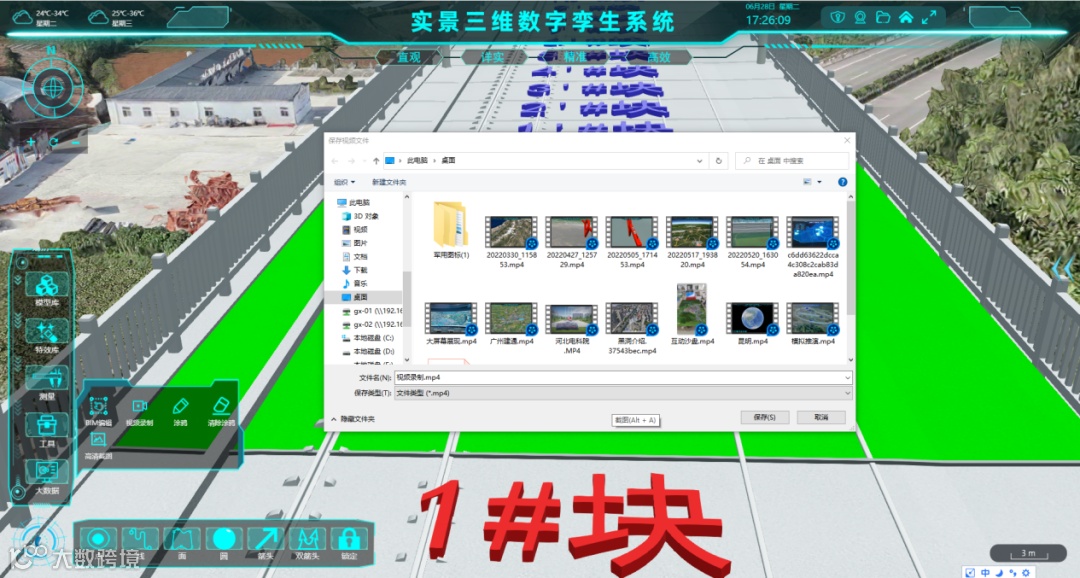
Task: Select 3D 对象 in navigation tree
Action: coord(361,216)
